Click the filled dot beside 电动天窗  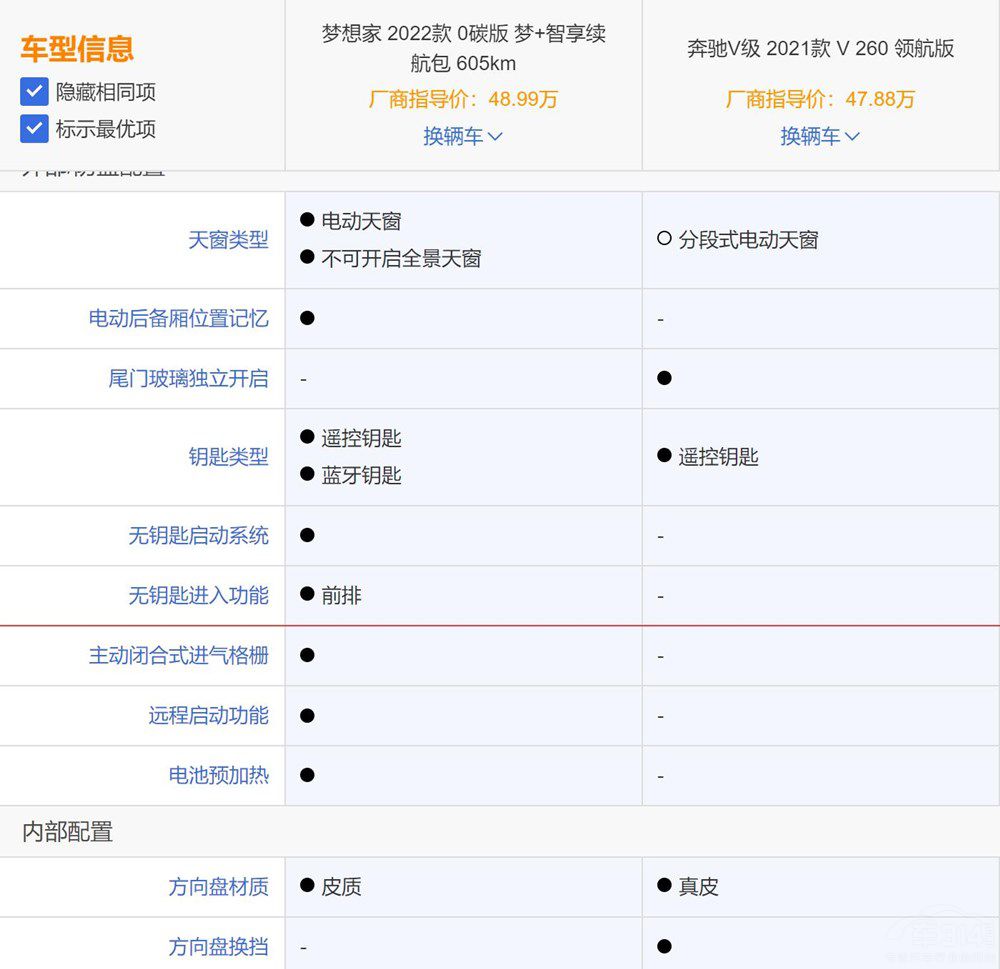[306, 219]
